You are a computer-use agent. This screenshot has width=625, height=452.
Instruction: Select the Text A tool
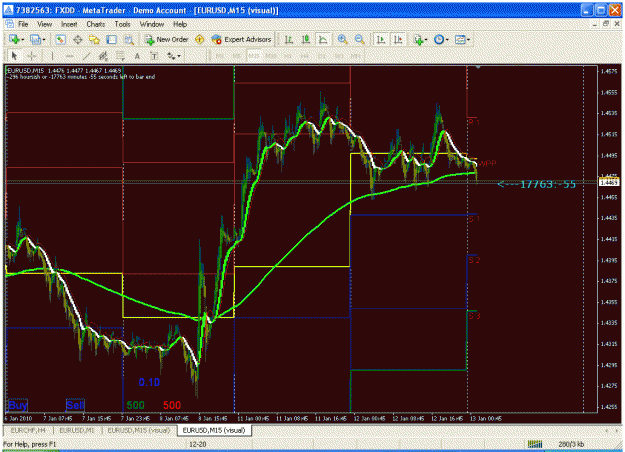(137, 56)
